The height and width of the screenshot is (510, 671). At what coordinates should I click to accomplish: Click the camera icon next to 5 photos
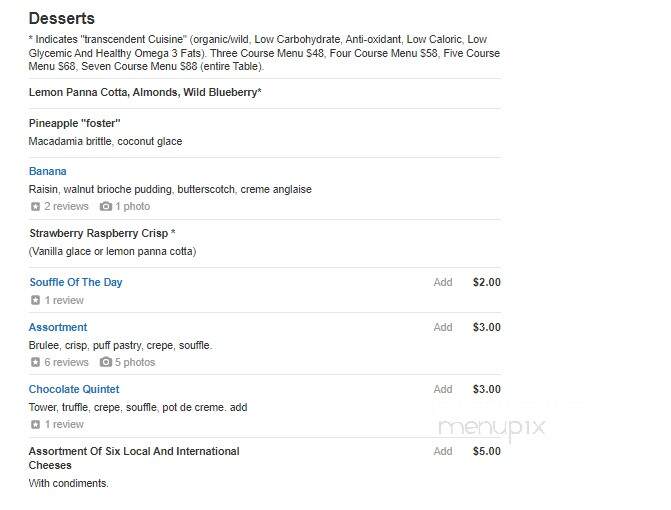(106, 362)
